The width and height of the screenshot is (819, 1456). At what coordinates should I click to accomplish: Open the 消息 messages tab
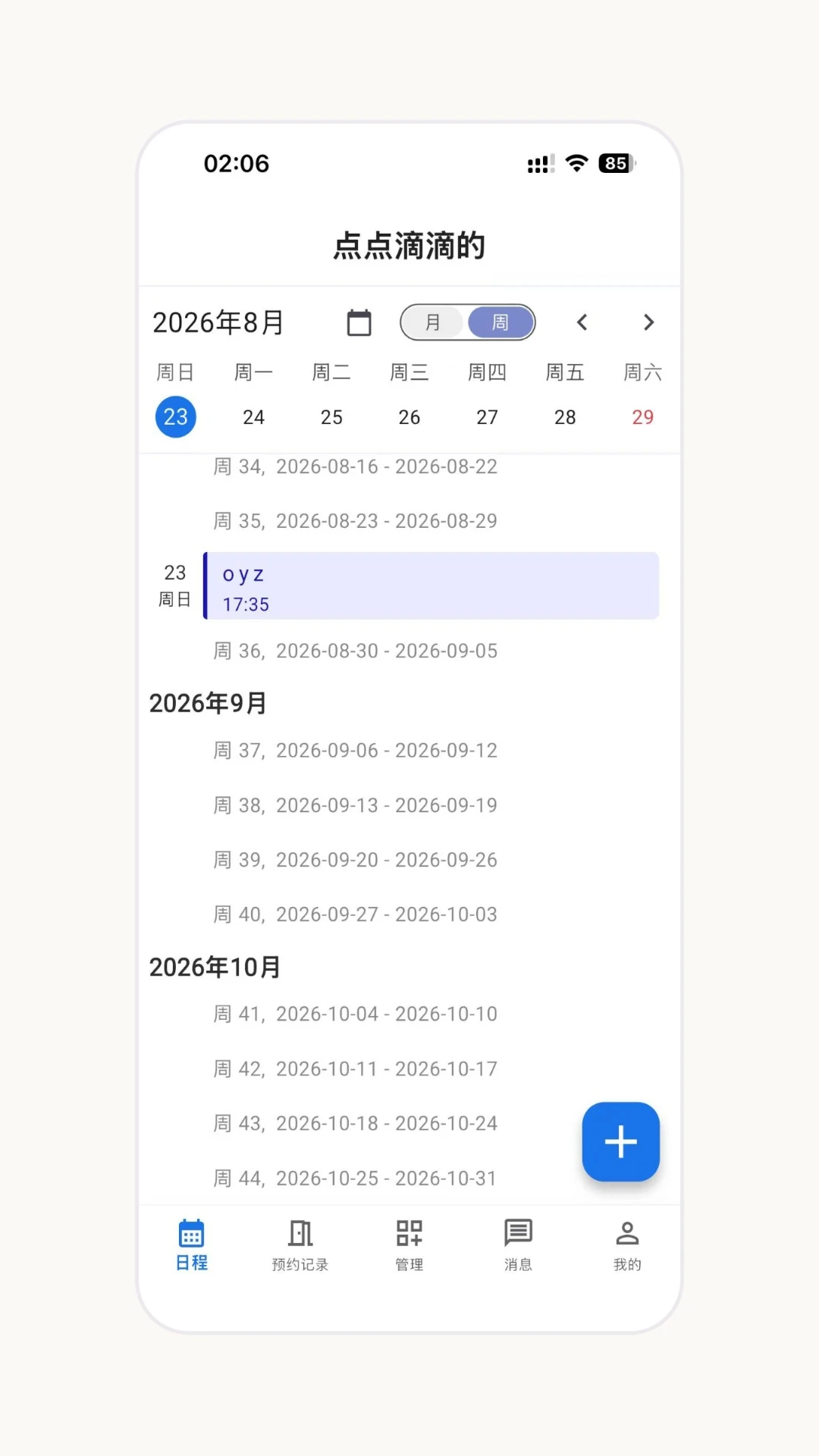(x=519, y=1244)
